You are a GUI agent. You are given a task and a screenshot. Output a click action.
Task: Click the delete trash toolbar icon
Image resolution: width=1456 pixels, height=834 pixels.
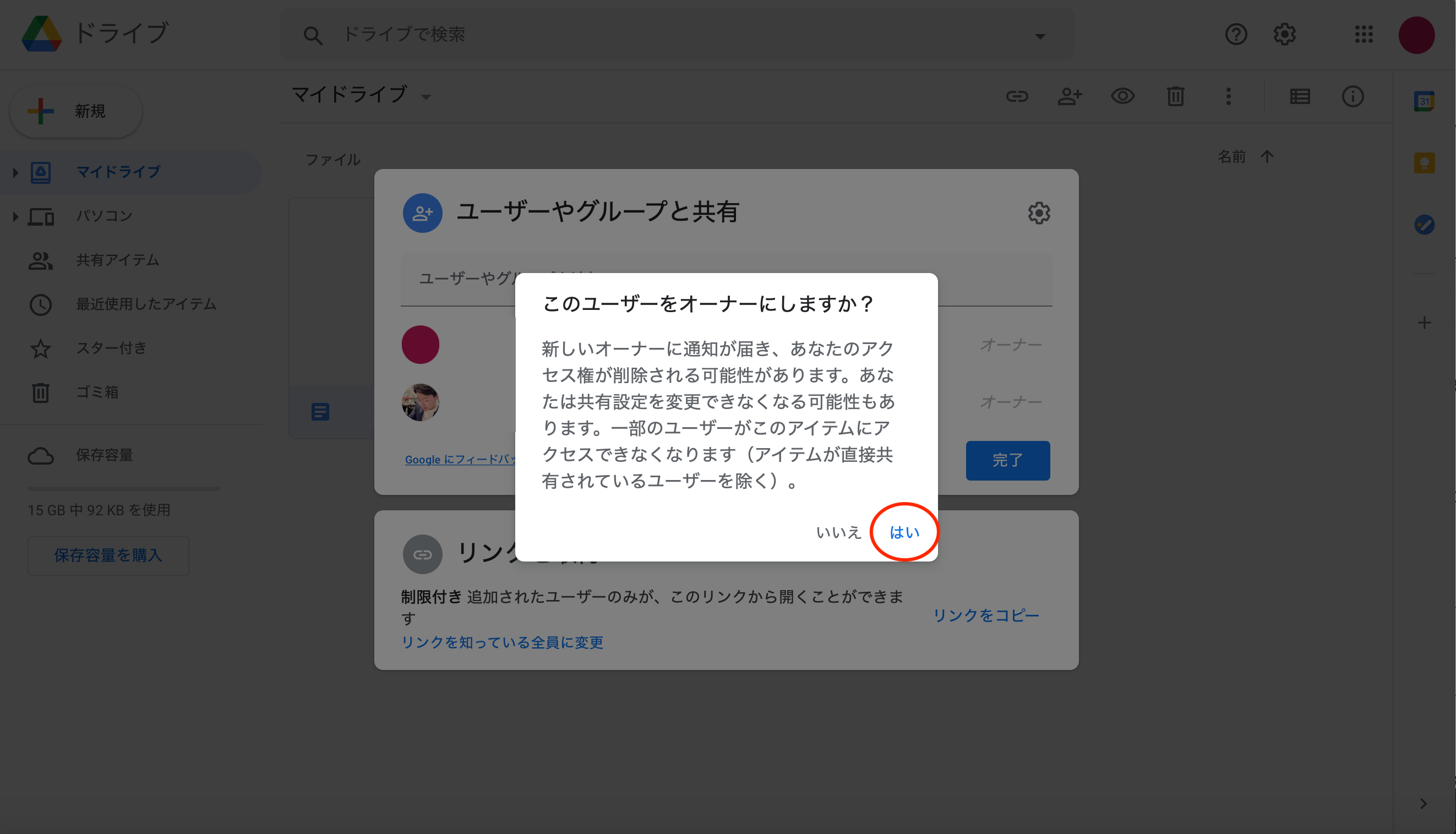pyautogui.click(x=1175, y=96)
